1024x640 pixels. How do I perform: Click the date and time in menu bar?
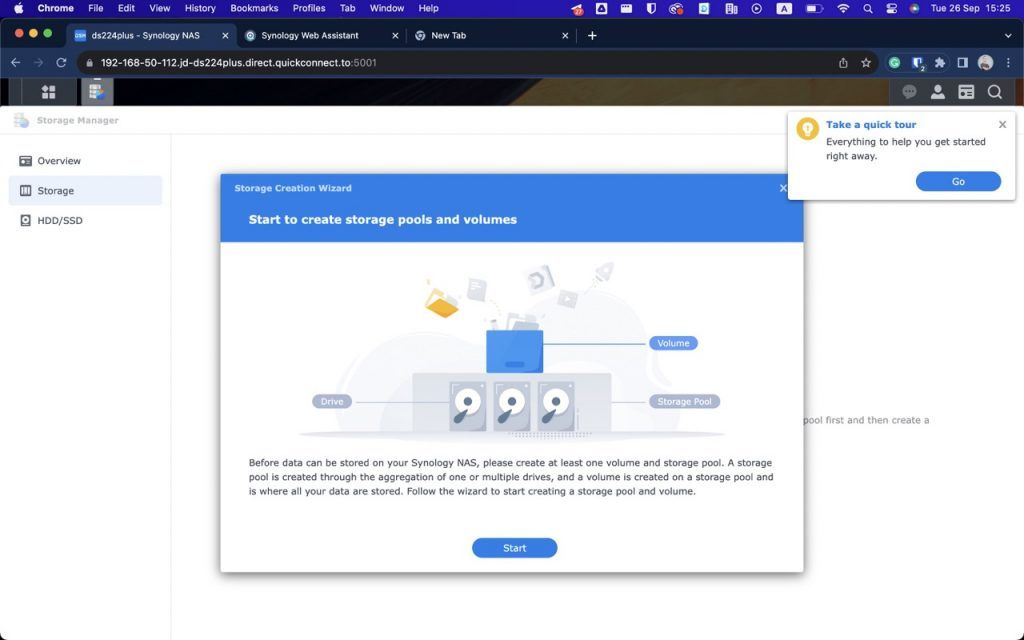(x=970, y=8)
